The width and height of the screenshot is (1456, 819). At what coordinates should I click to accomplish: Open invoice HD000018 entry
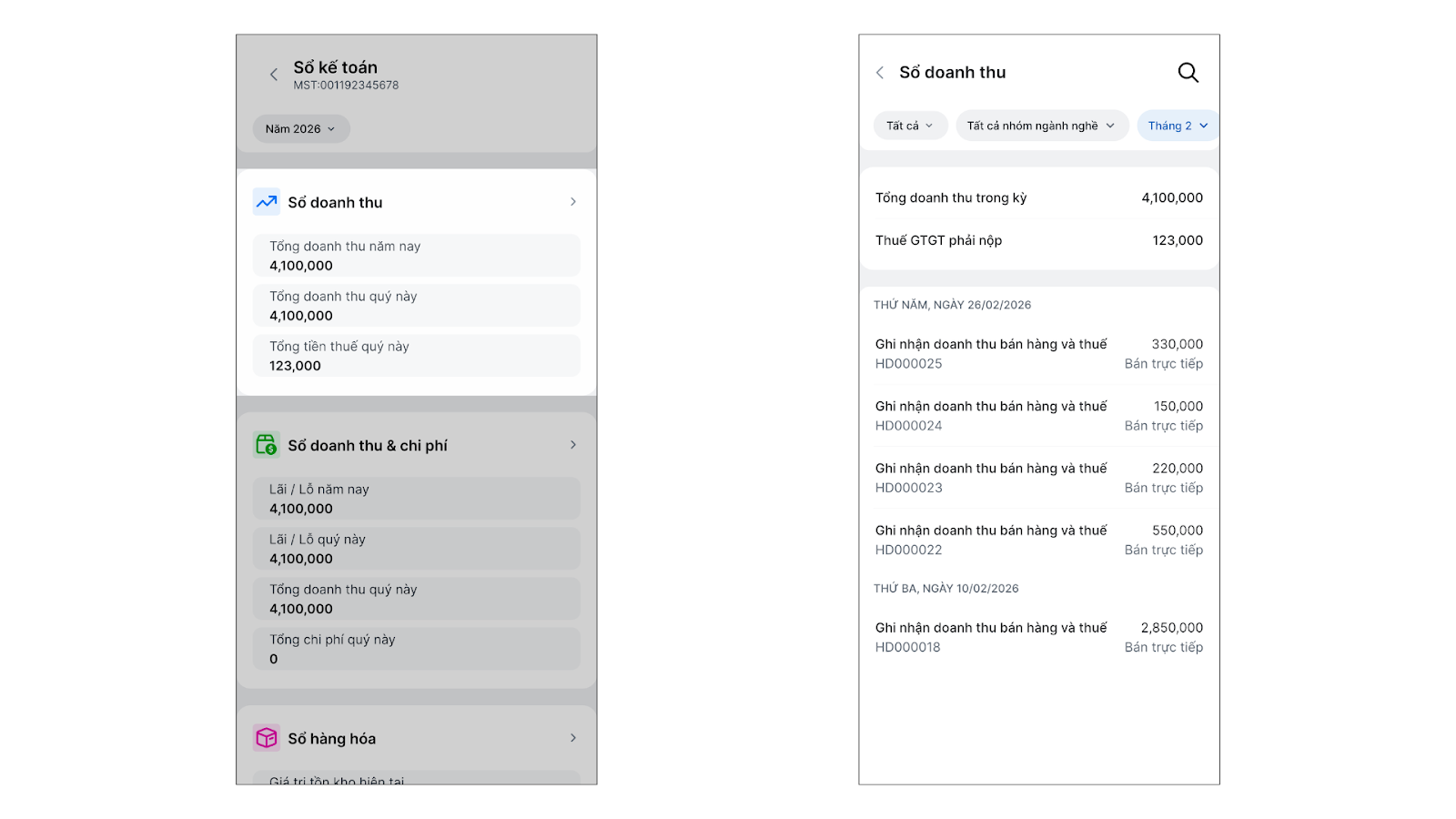tap(1038, 637)
